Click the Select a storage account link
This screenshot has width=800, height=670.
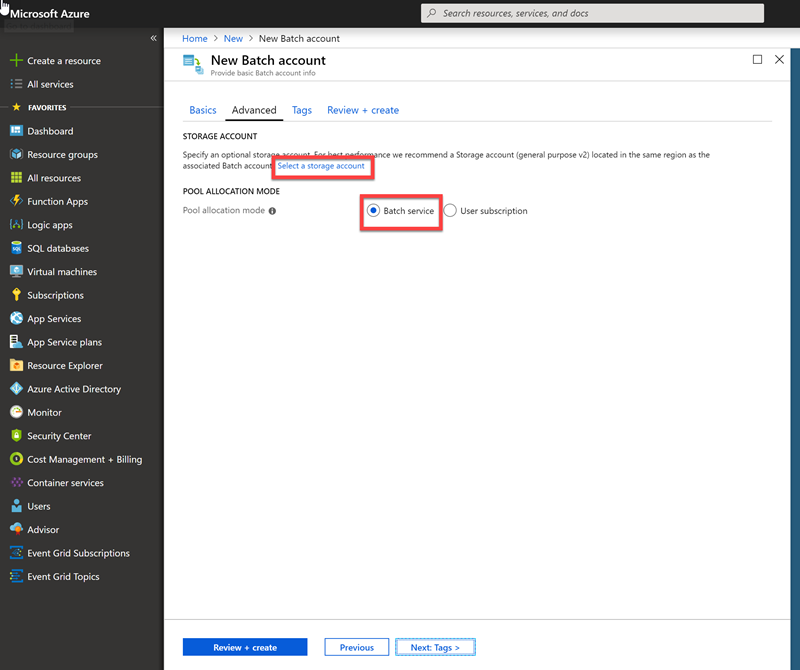click(321, 166)
